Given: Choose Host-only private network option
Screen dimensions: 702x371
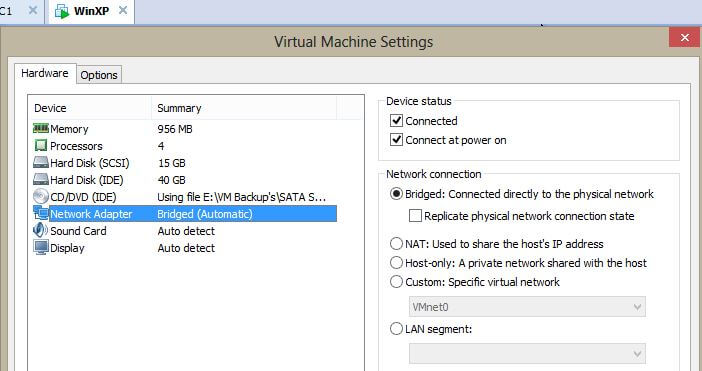Looking at the screenshot, I should [x=396, y=263].
